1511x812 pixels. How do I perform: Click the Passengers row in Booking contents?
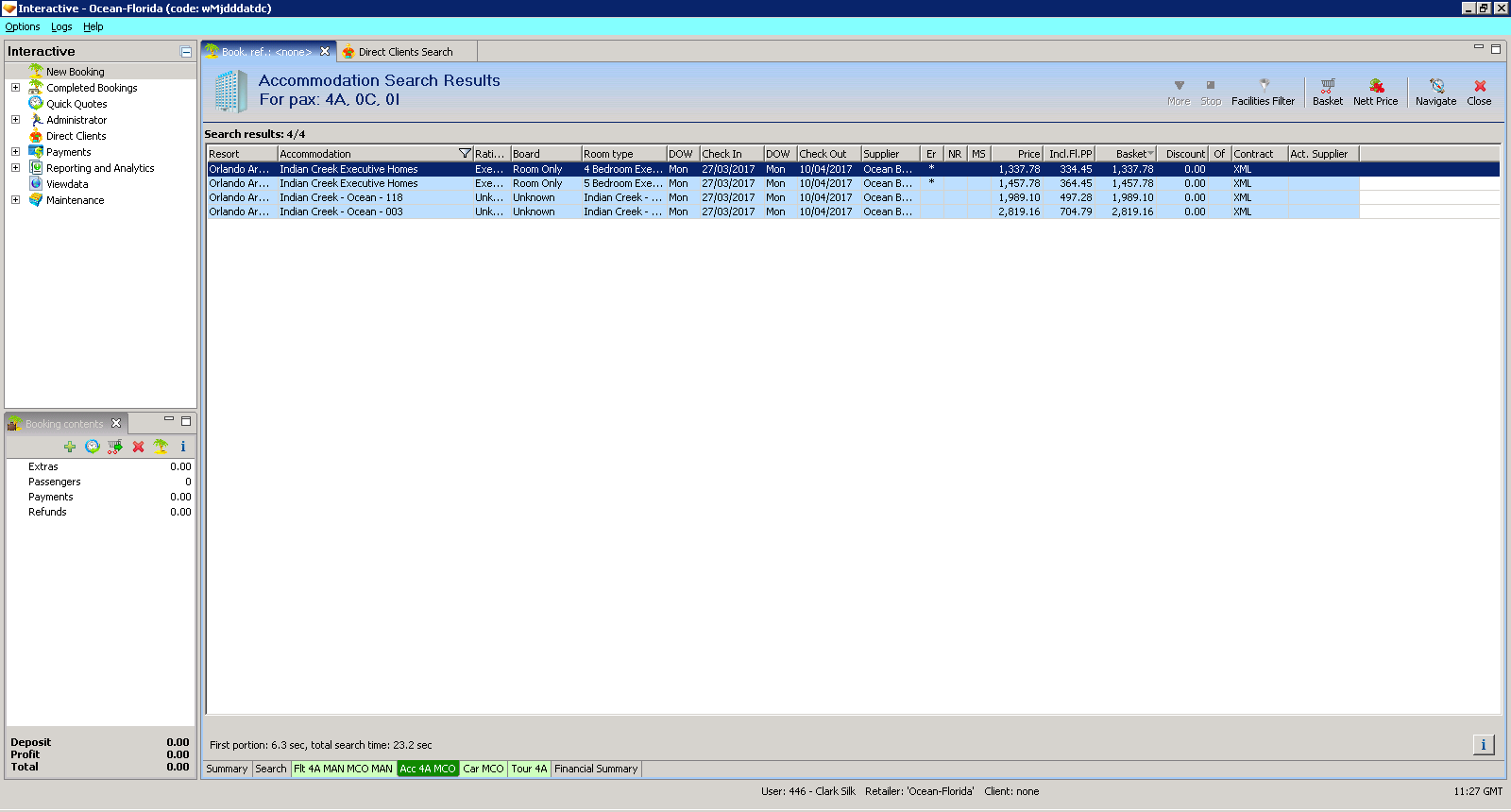tap(101, 482)
